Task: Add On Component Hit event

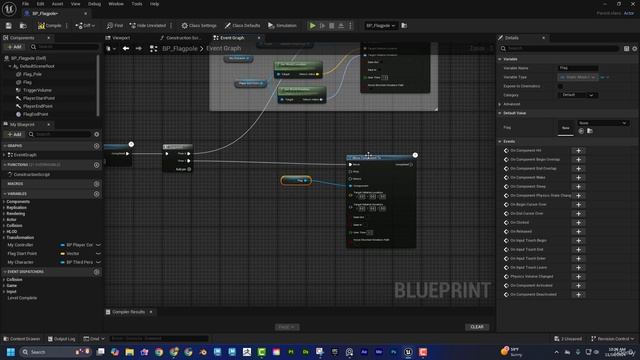Action: click(x=578, y=151)
